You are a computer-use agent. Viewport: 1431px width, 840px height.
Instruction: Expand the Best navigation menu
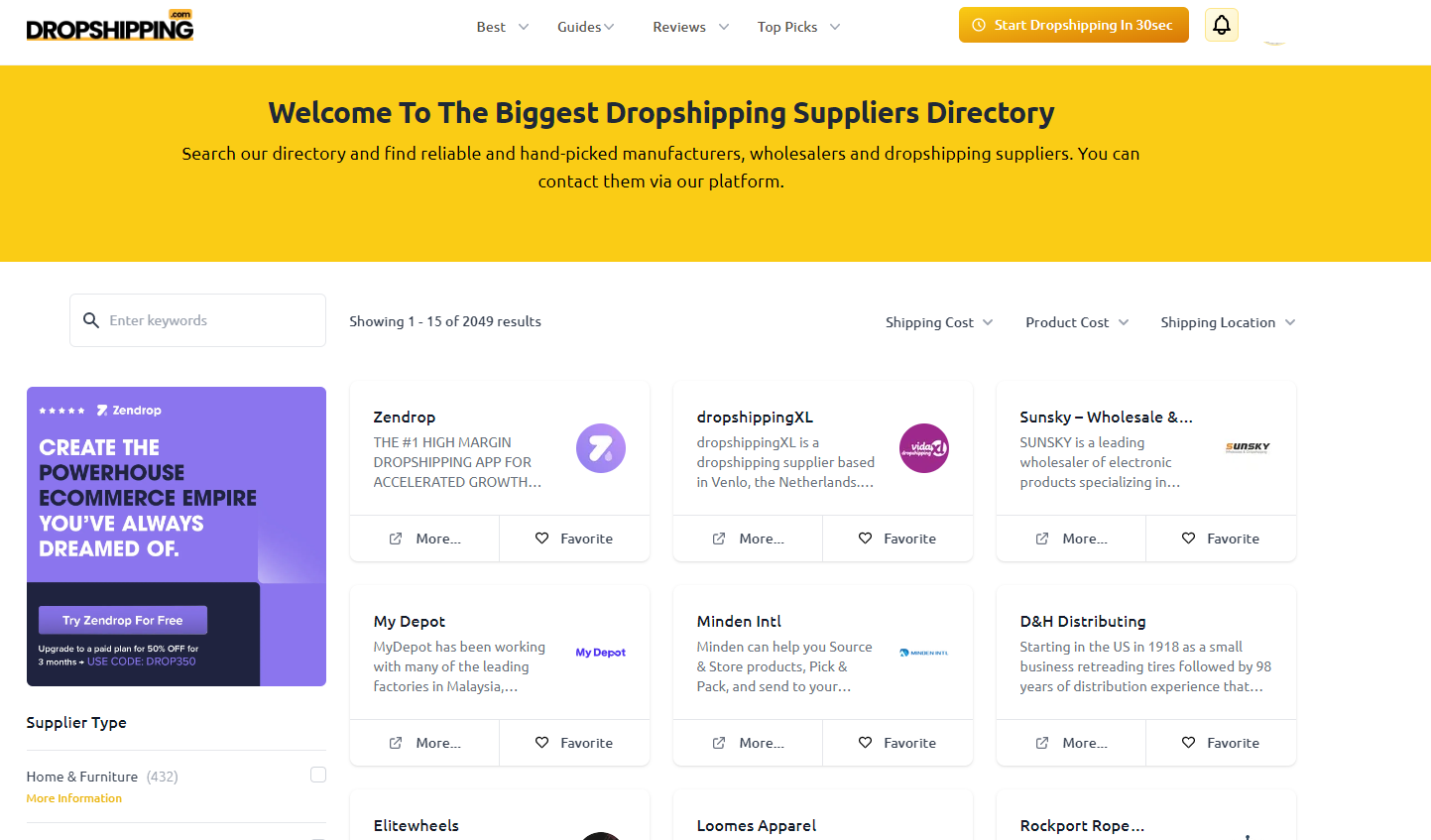click(x=503, y=27)
